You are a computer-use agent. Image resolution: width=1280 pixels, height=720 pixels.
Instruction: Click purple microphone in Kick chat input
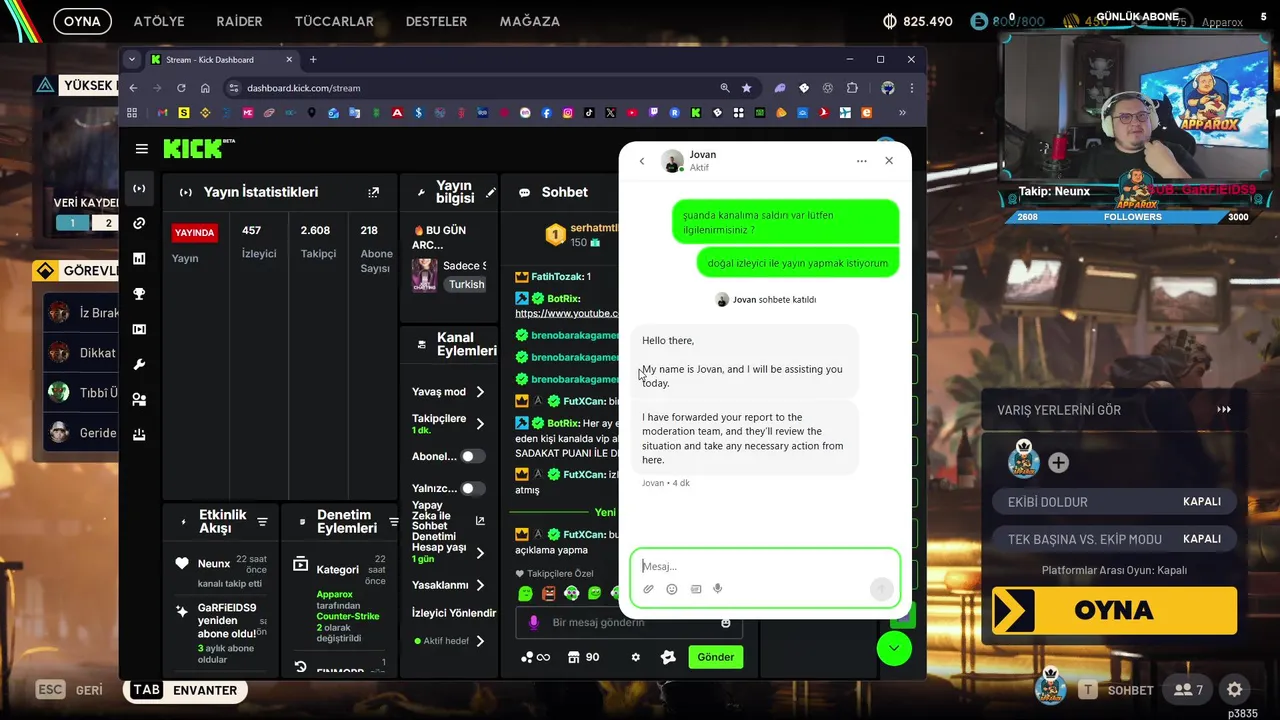tap(533, 622)
